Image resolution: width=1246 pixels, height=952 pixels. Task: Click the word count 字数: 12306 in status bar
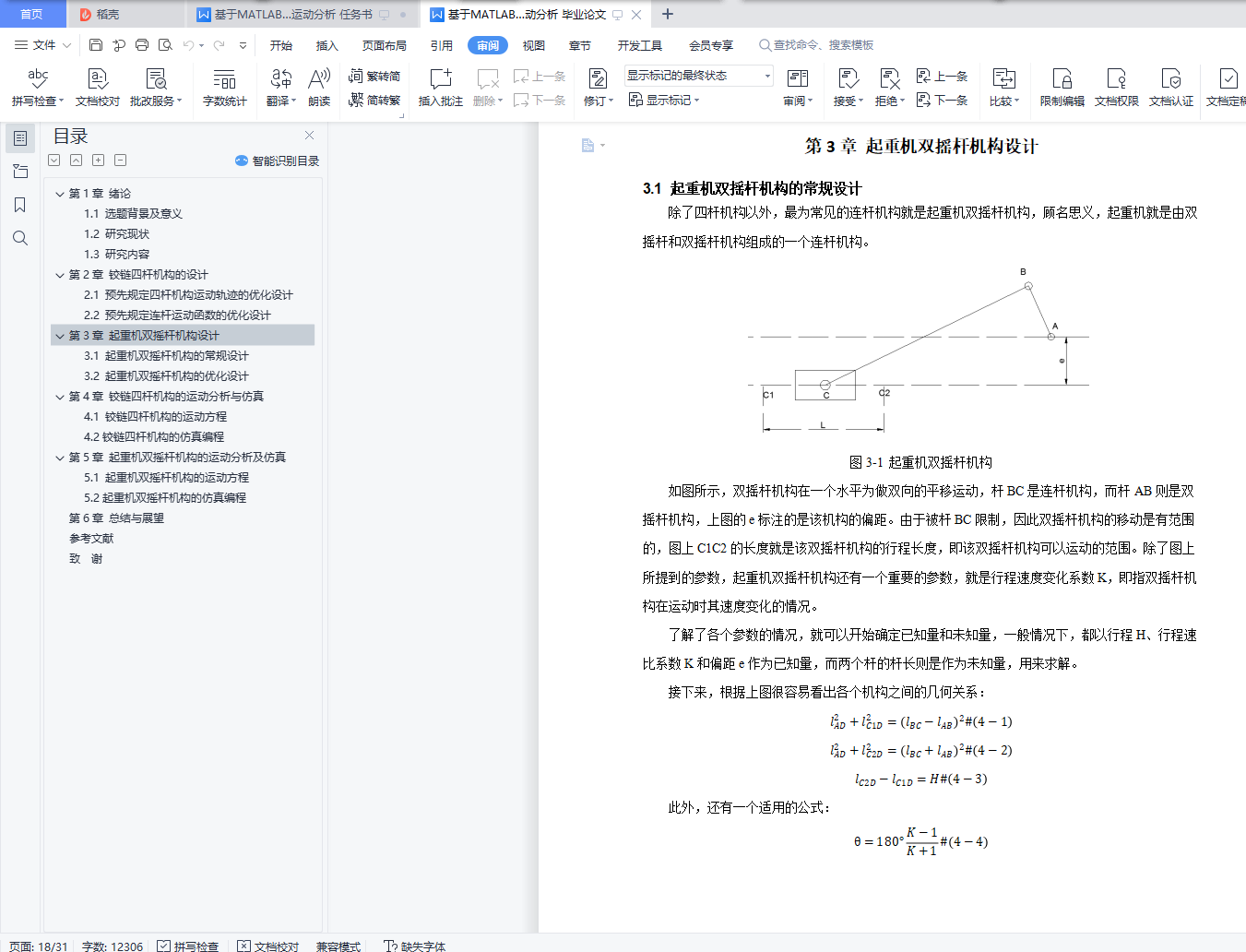(113, 946)
